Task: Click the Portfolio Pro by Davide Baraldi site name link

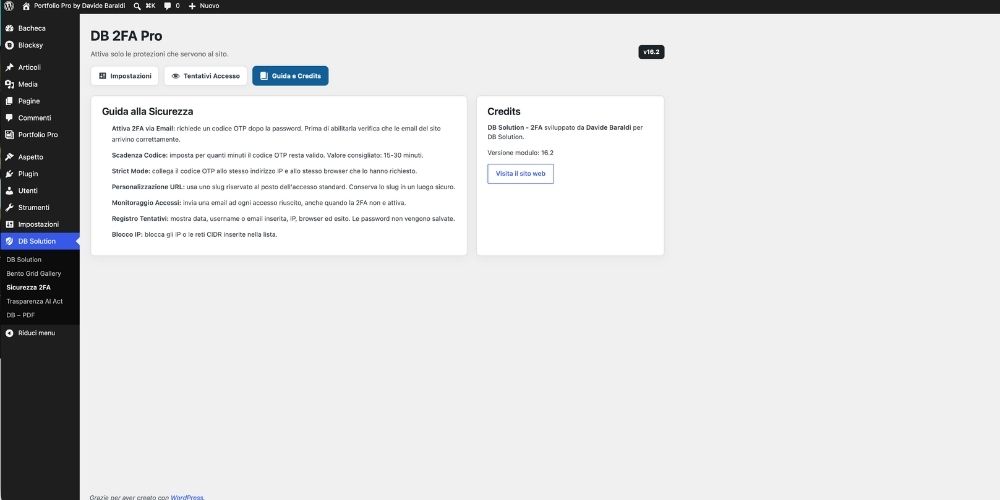Action: tap(79, 6)
